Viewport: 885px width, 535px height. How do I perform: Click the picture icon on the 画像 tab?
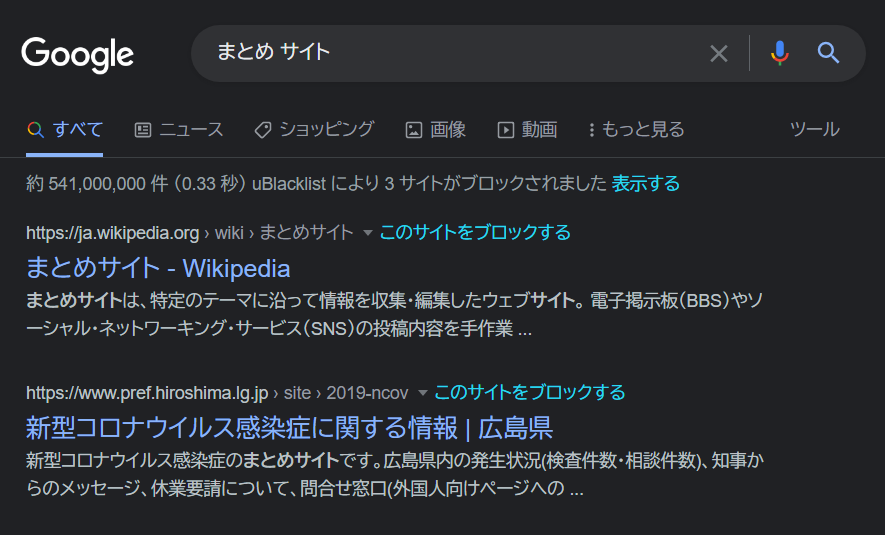414,130
